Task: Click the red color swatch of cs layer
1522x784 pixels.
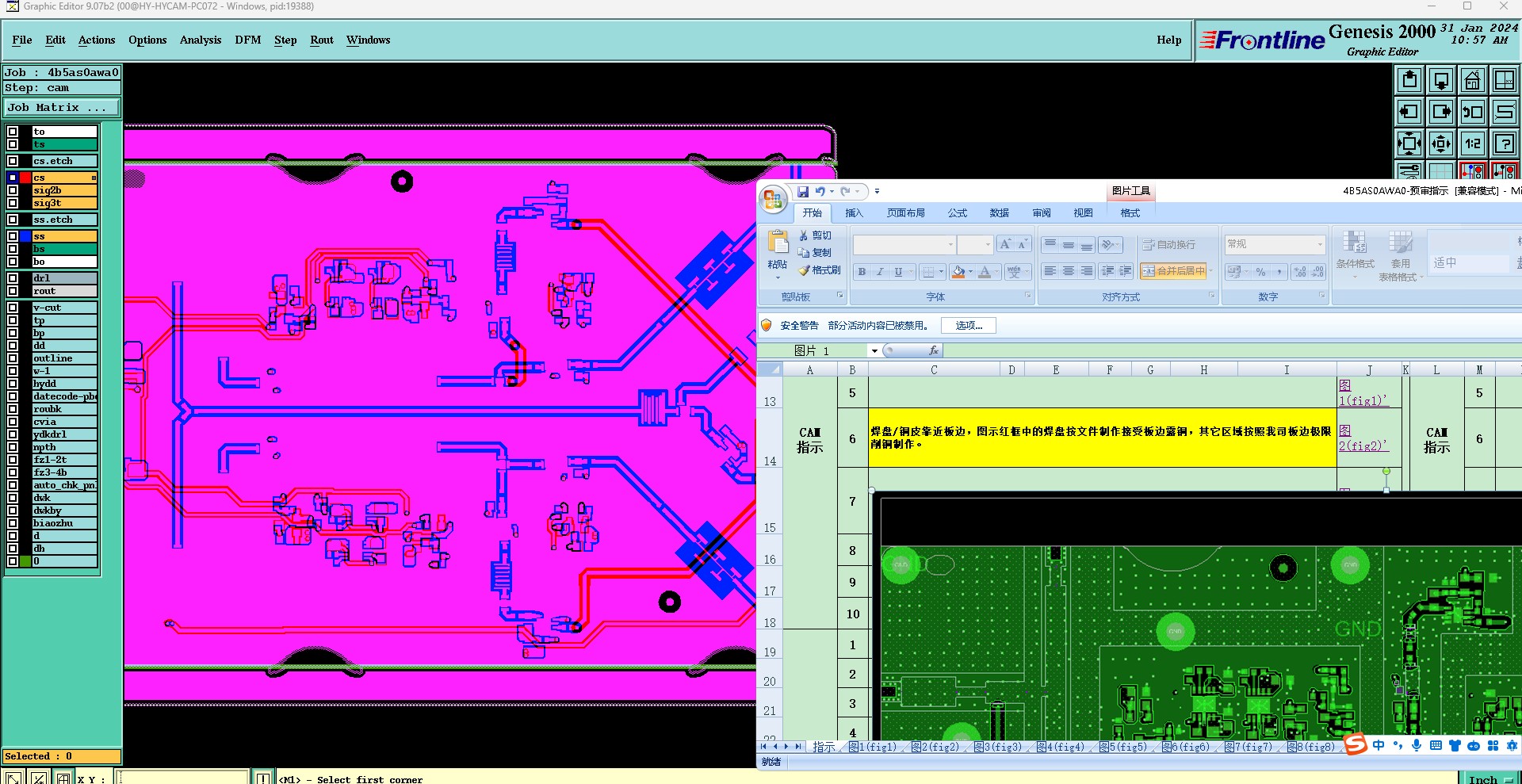Action: point(26,178)
